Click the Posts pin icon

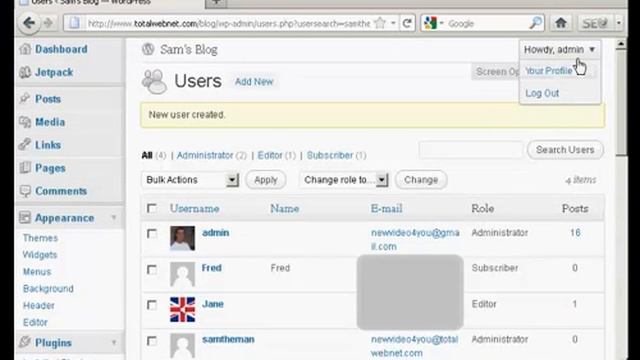tap(25, 98)
